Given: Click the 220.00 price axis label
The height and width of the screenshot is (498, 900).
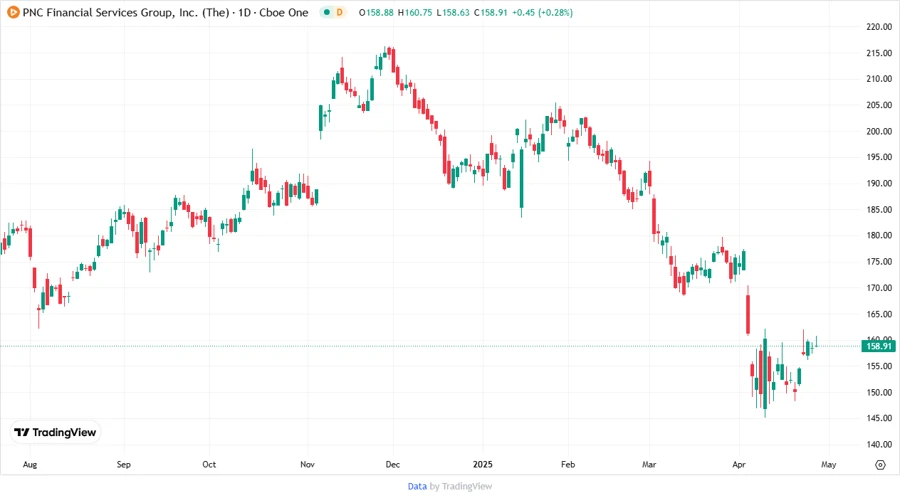Looking at the screenshot, I should [x=879, y=27].
